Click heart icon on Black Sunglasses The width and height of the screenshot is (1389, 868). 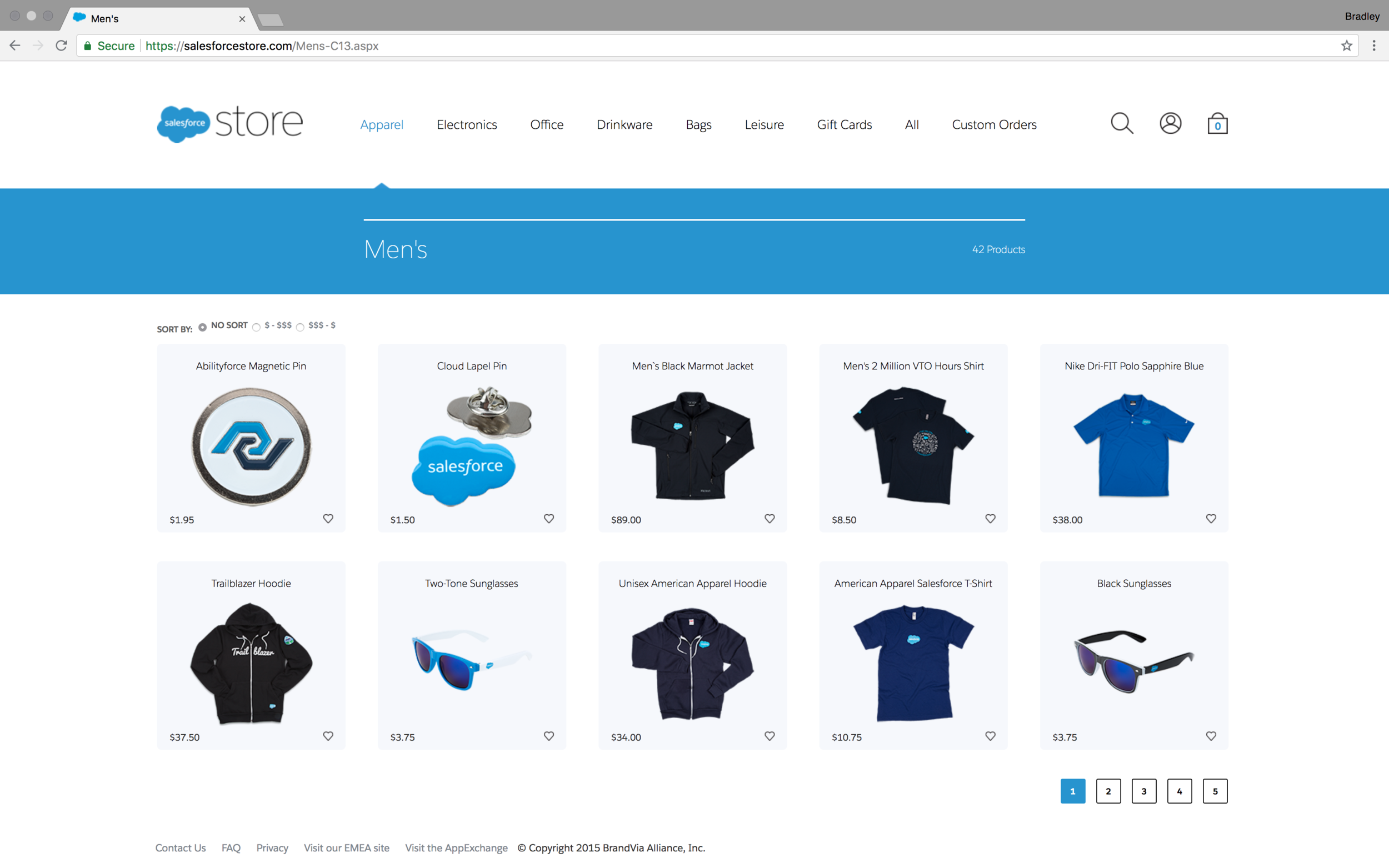click(1211, 736)
